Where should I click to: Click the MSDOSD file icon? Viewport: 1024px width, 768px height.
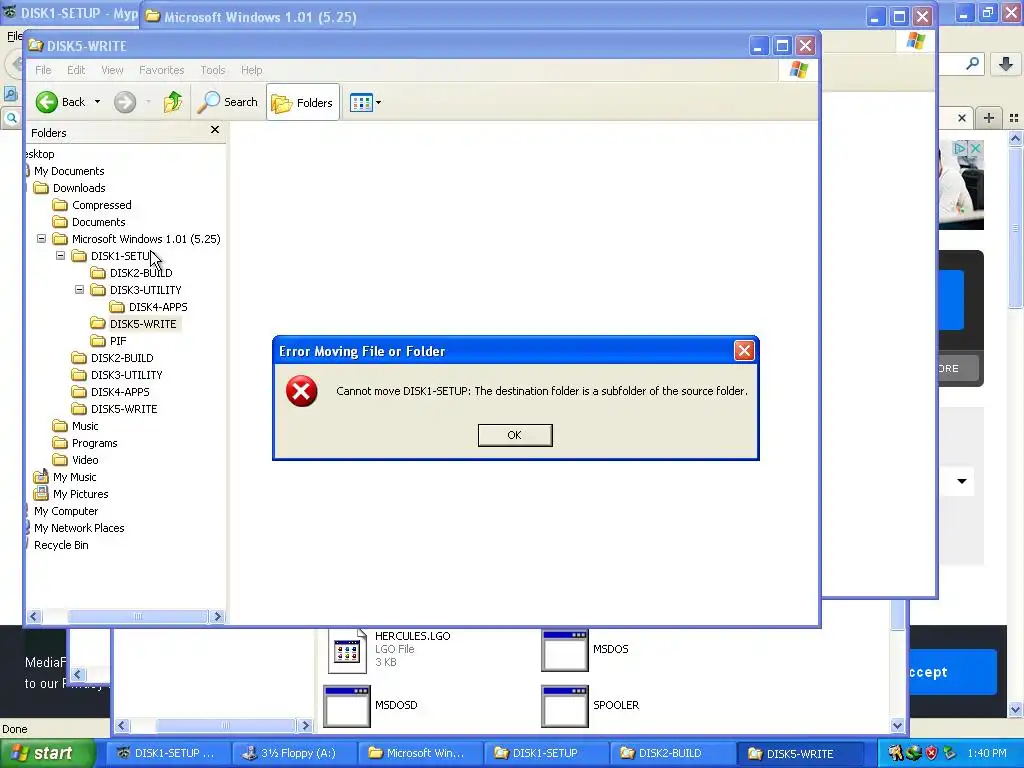[x=347, y=706]
